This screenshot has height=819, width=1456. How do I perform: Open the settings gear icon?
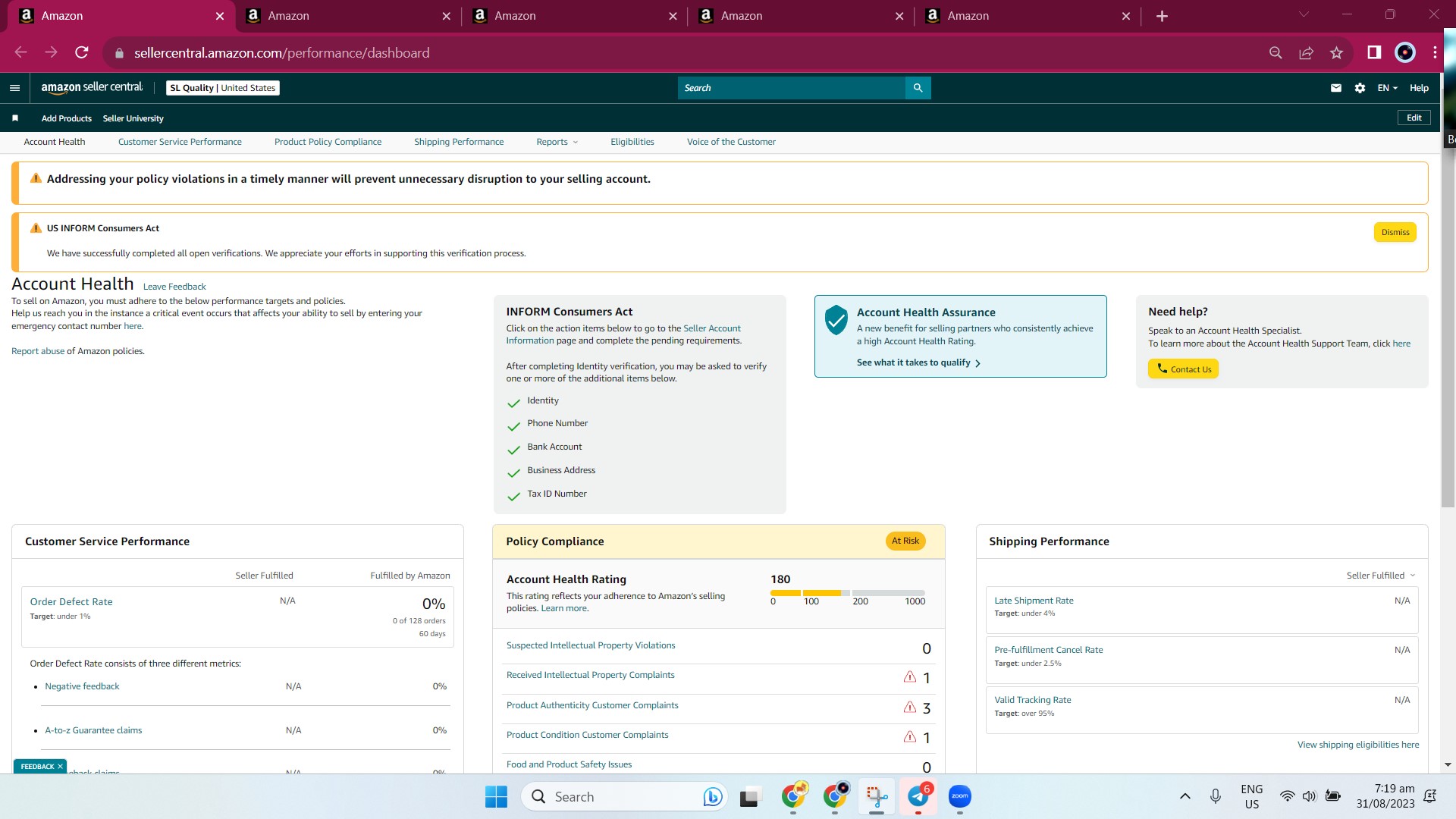(x=1360, y=88)
